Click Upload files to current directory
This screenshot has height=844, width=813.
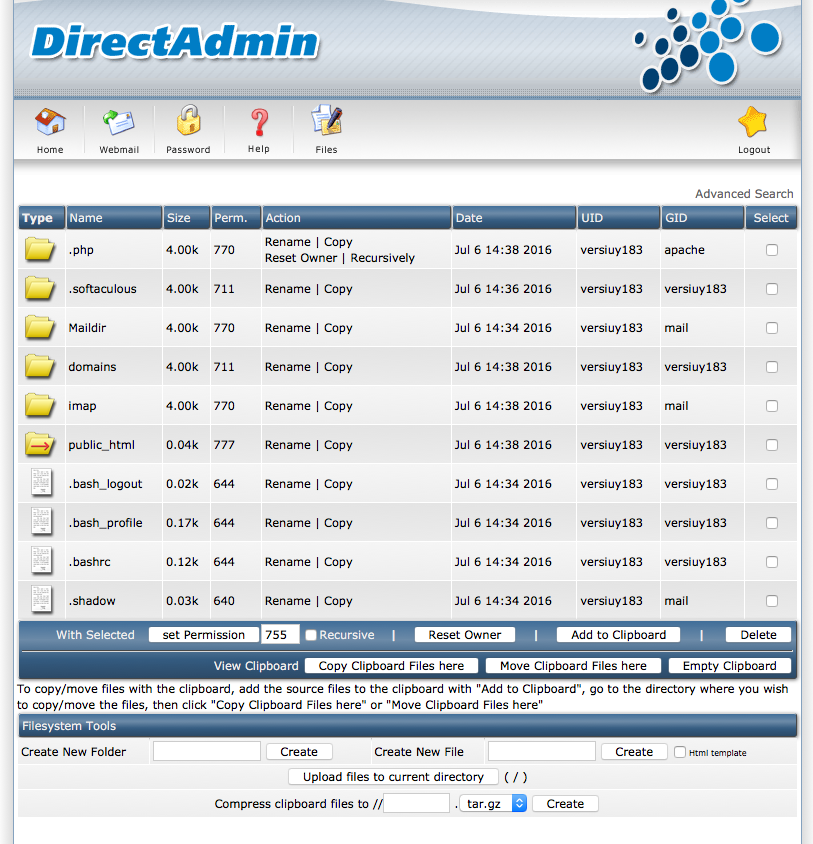click(393, 777)
